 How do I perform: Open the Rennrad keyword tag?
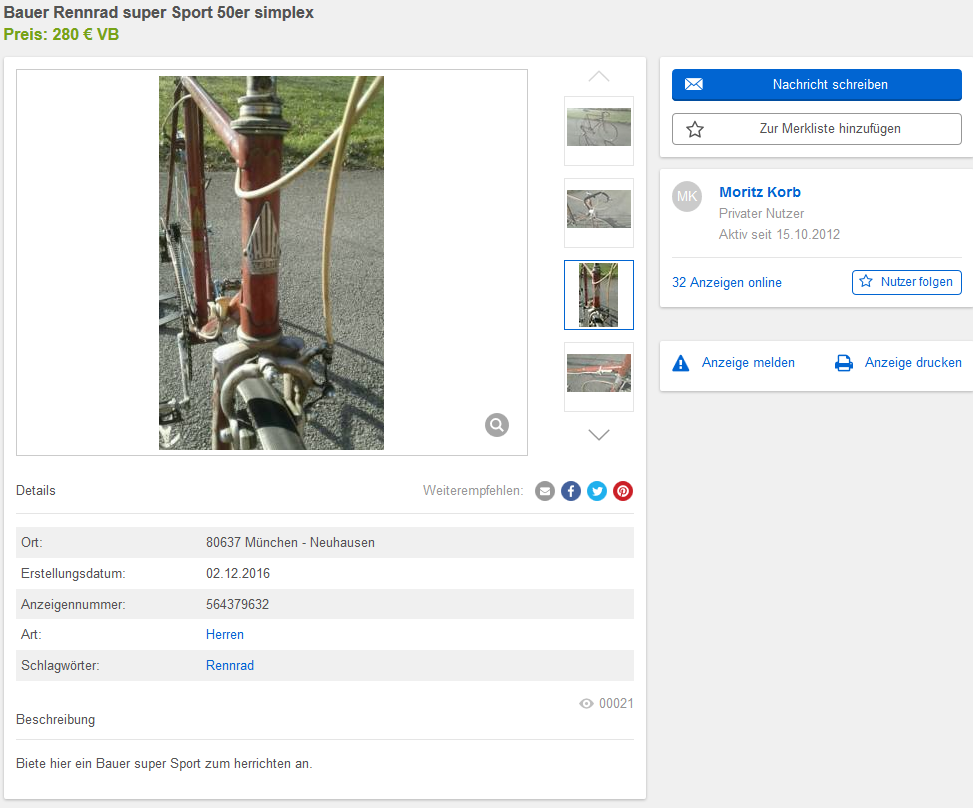pos(230,666)
